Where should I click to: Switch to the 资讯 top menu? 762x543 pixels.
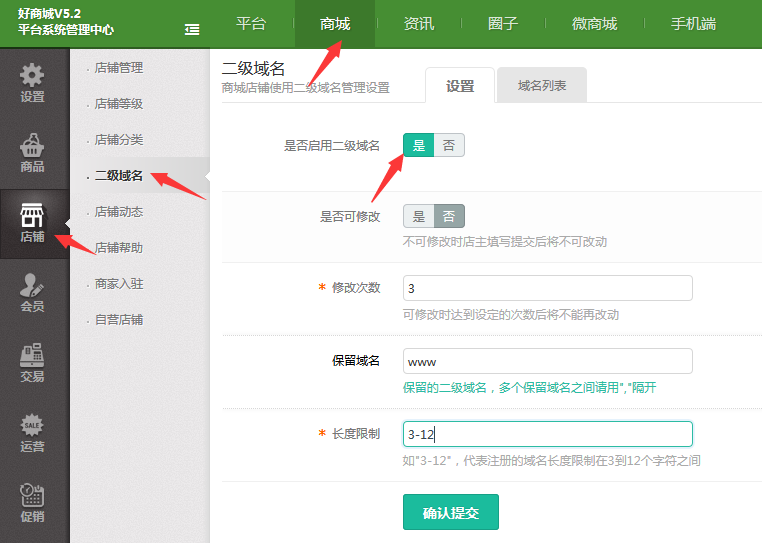pyautogui.click(x=419, y=24)
